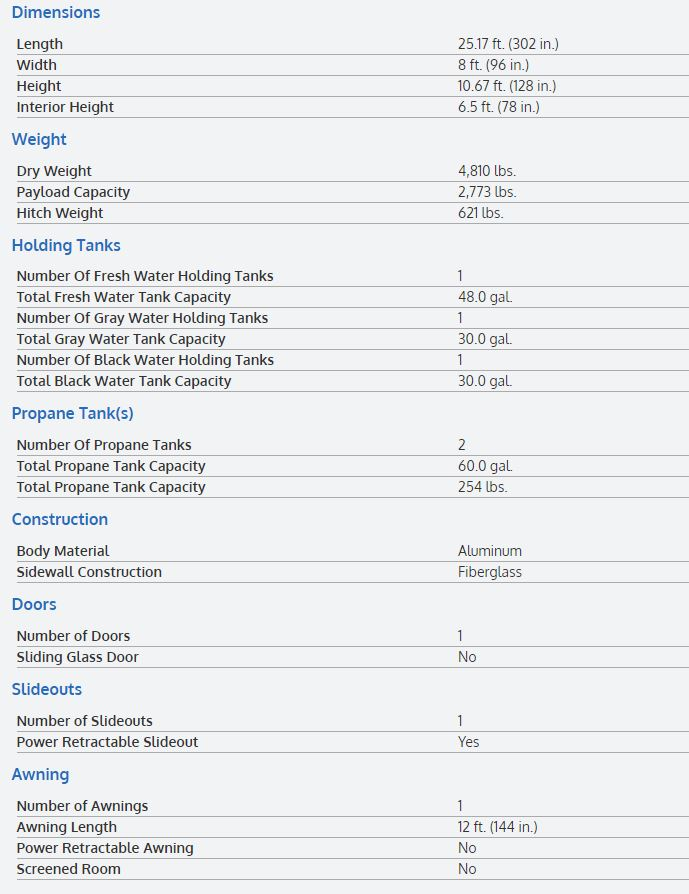The width and height of the screenshot is (689, 894).
Task: Click the Doors section heading
Action: [34, 605]
